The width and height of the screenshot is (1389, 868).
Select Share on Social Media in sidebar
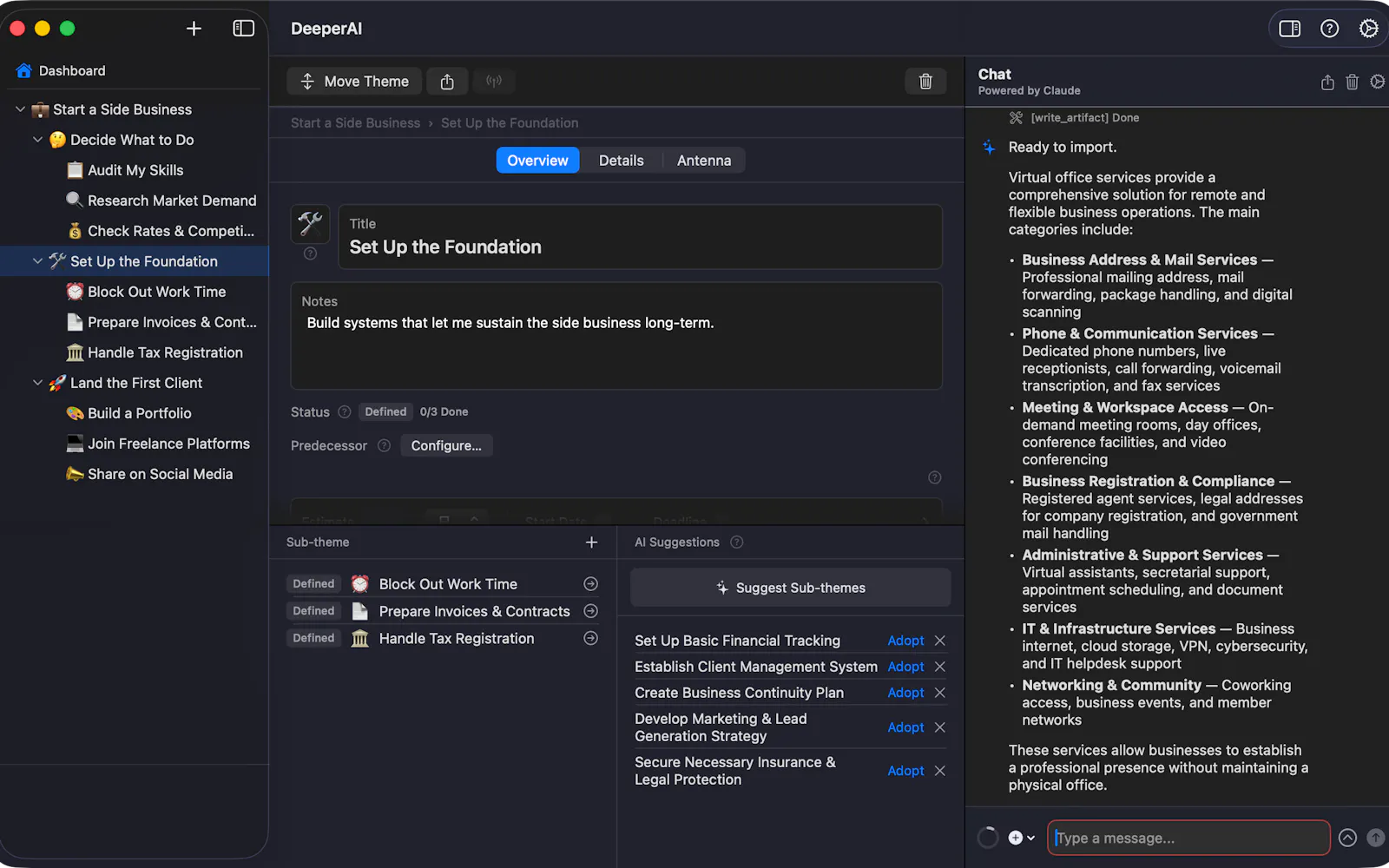(x=149, y=474)
